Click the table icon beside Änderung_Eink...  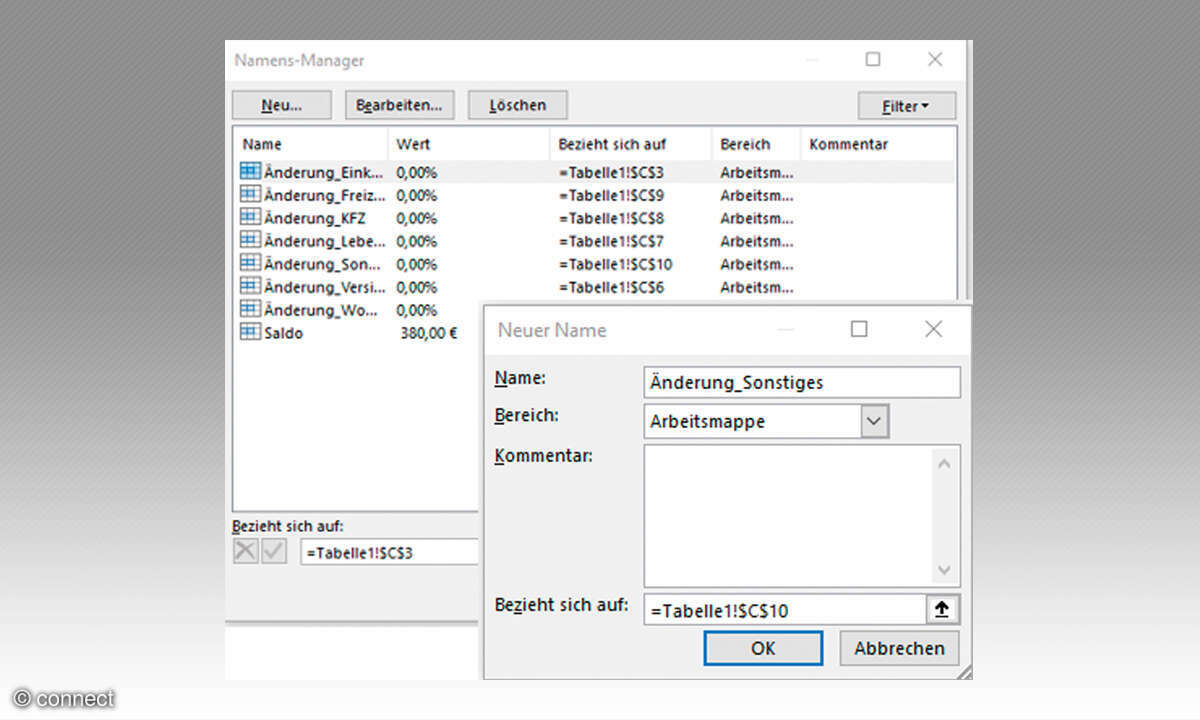coord(250,171)
